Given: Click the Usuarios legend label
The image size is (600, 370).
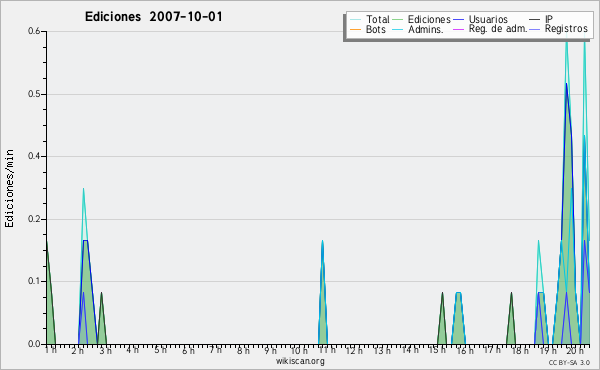Looking at the screenshot, I should pos(488,19).
